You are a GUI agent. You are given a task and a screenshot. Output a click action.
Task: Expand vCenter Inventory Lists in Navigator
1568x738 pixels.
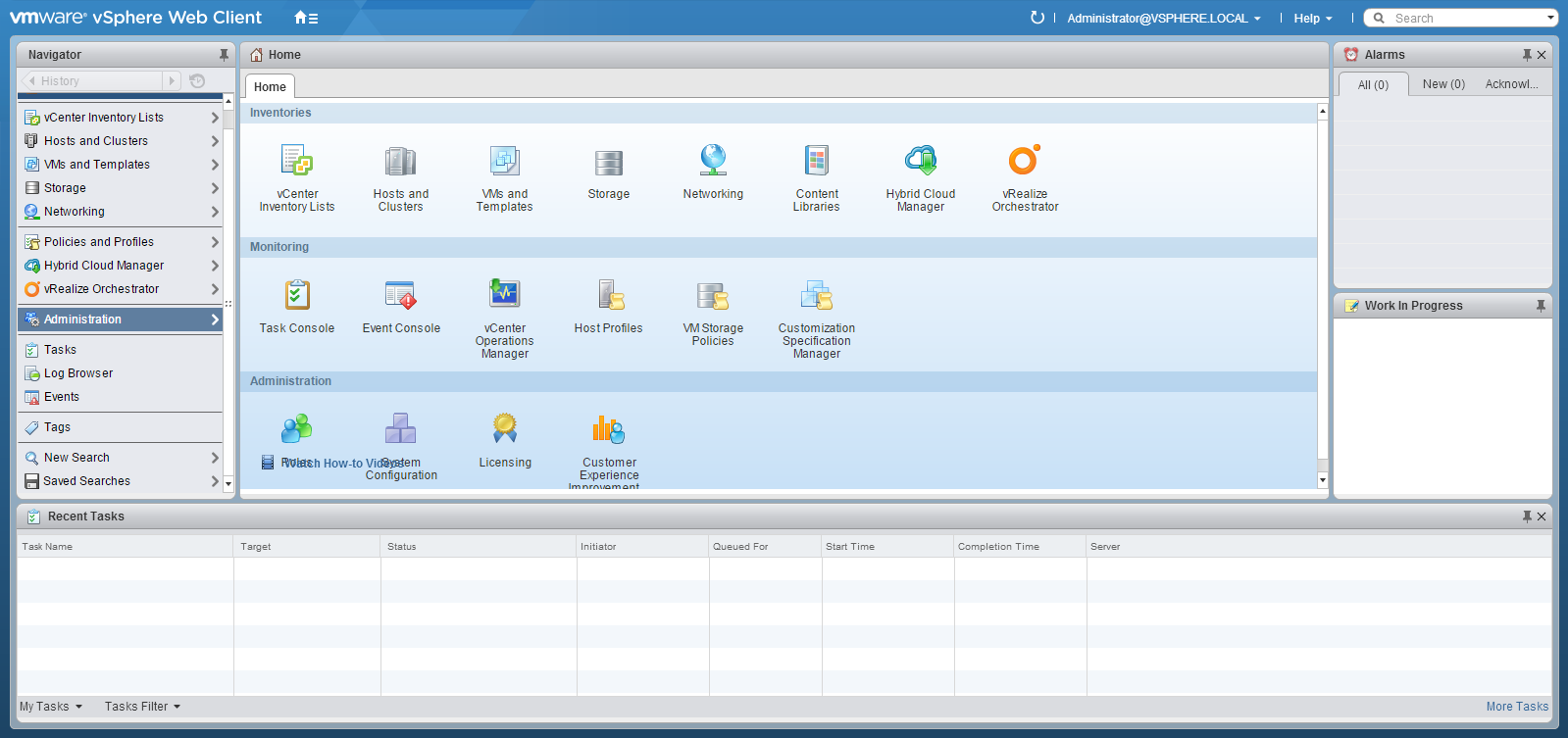coord(215,118)
